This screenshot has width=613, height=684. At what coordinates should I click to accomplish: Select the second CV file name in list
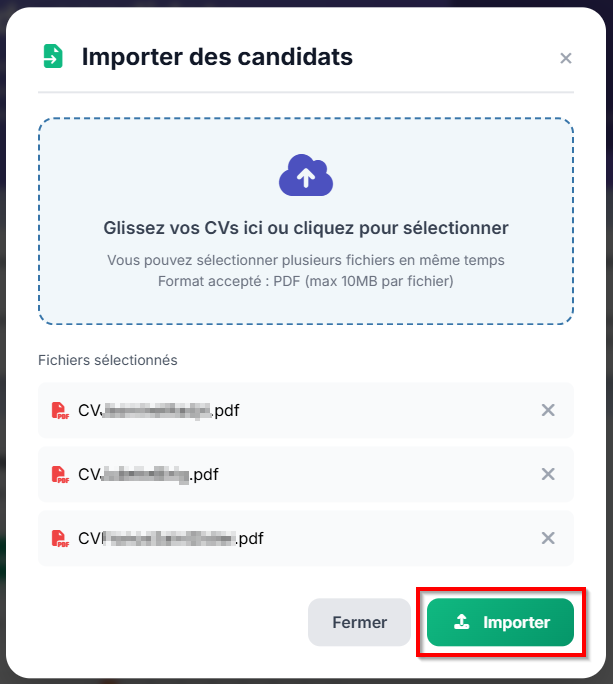148,474
